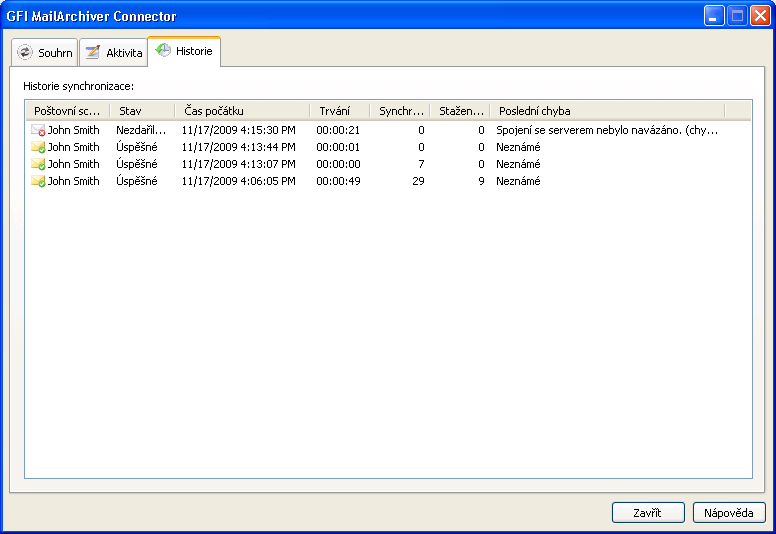
Task: Click successful mail icon at 4:13:44 PM row
Action: (x=38, y=147)
